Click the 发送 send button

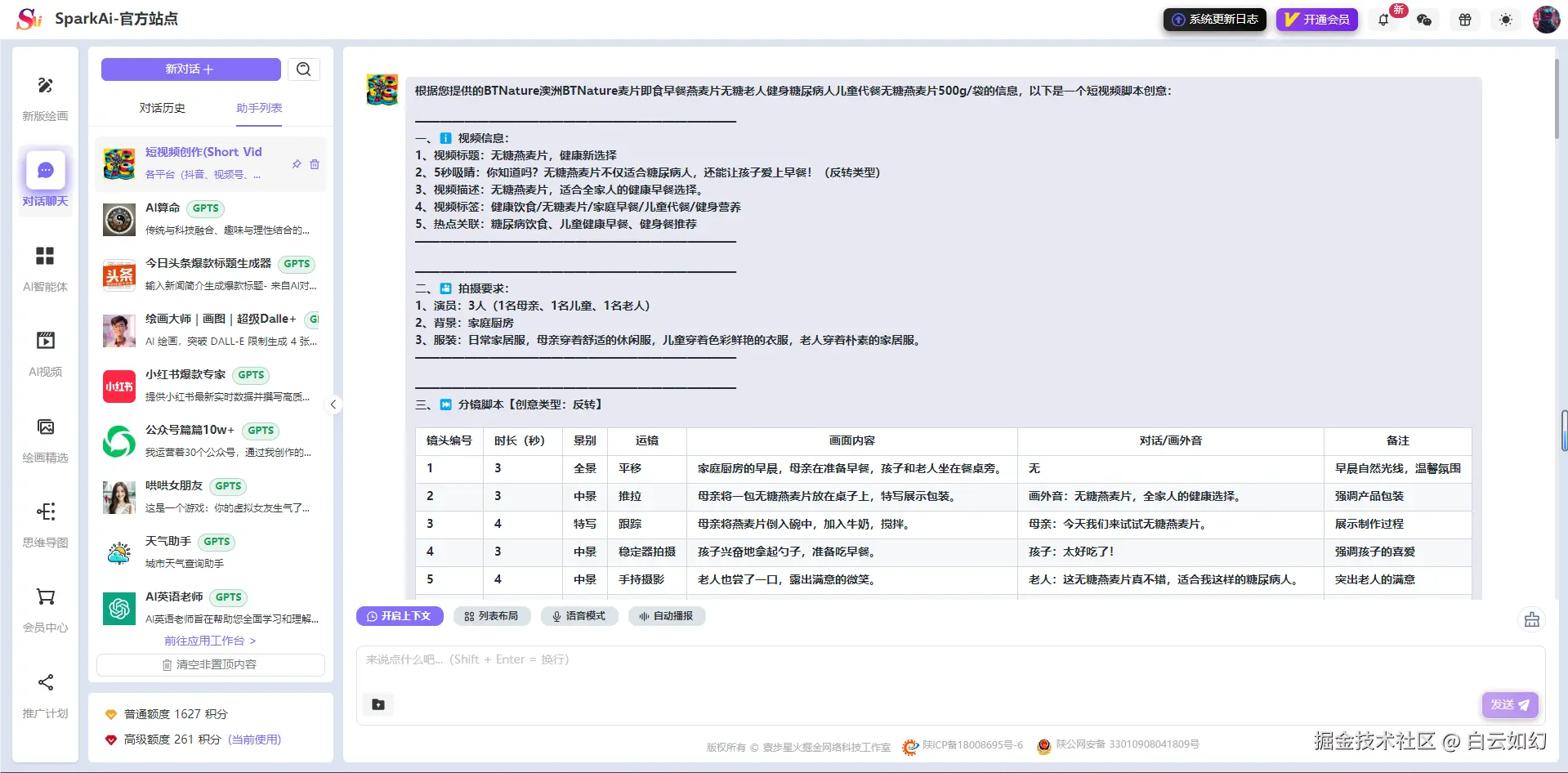click(1511, 704)
